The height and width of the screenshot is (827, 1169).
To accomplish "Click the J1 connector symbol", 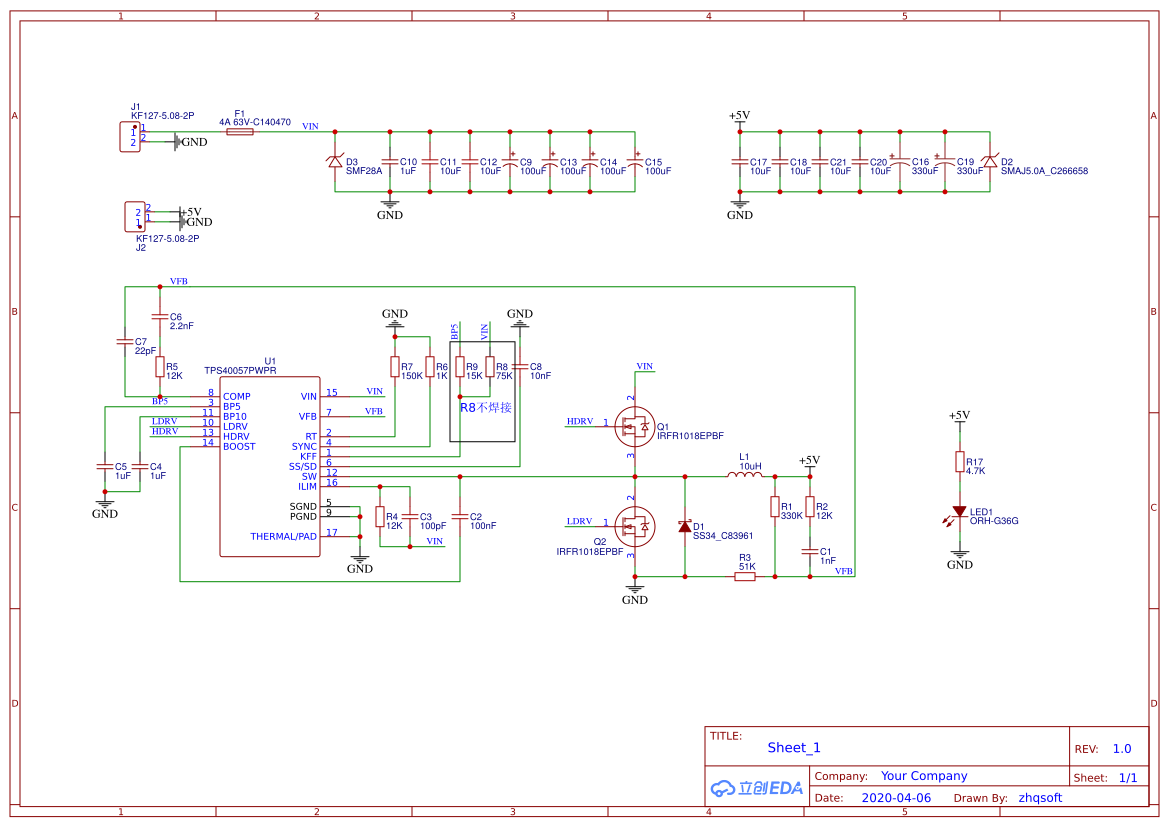I will pyautogui.click(x=129, y=136).
